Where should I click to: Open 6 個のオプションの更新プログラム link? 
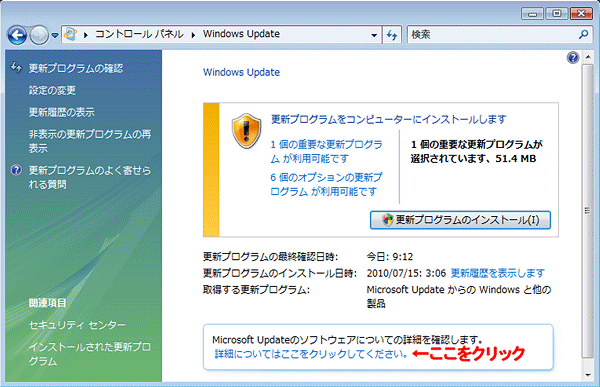click(326, 184)
